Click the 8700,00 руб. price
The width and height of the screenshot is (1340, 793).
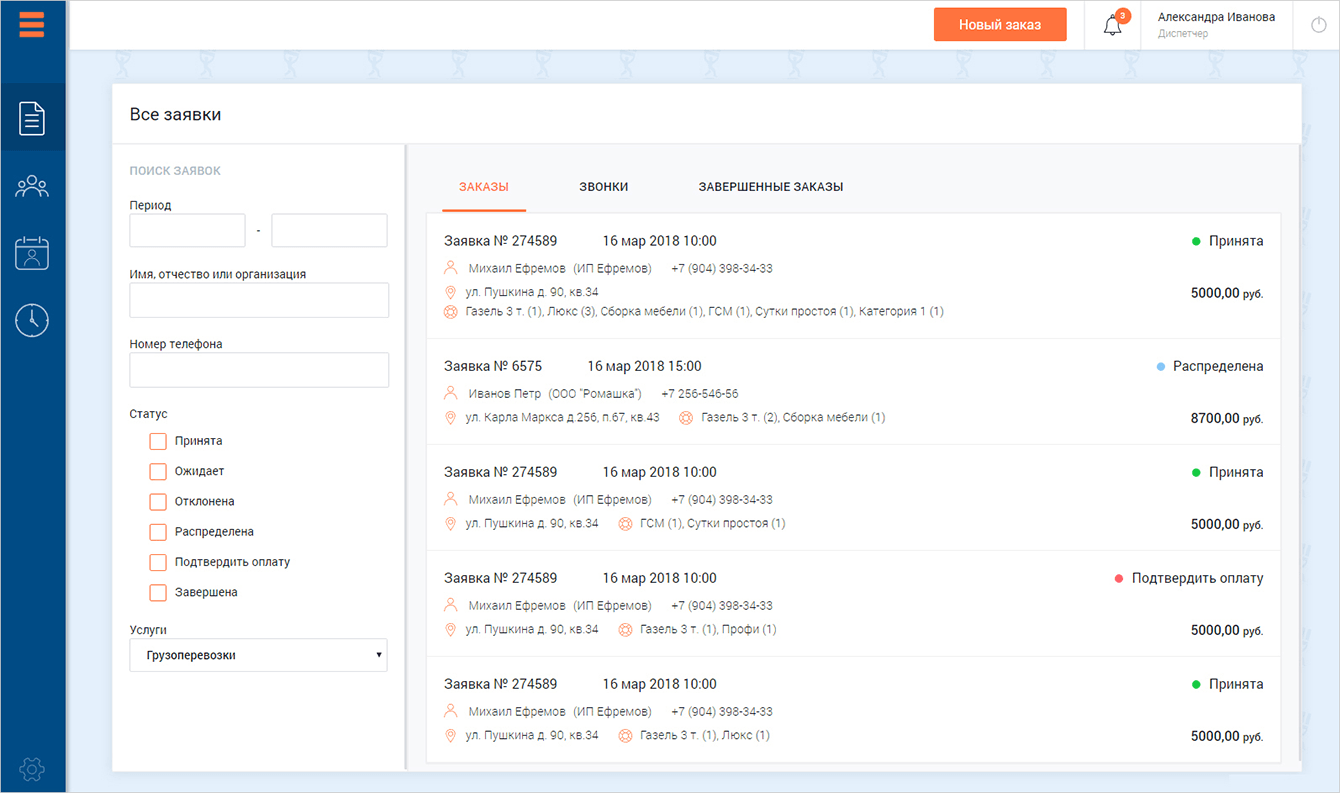click(1227, 418)
